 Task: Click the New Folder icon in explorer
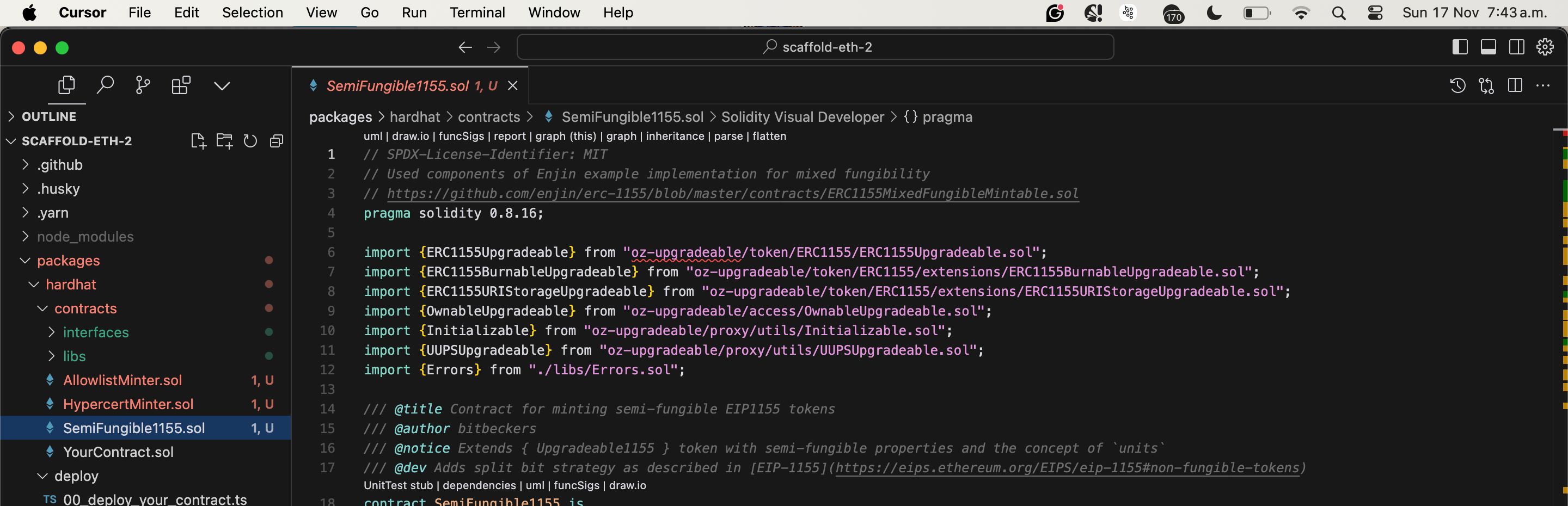pyautogui.click(x=225, y=141)
